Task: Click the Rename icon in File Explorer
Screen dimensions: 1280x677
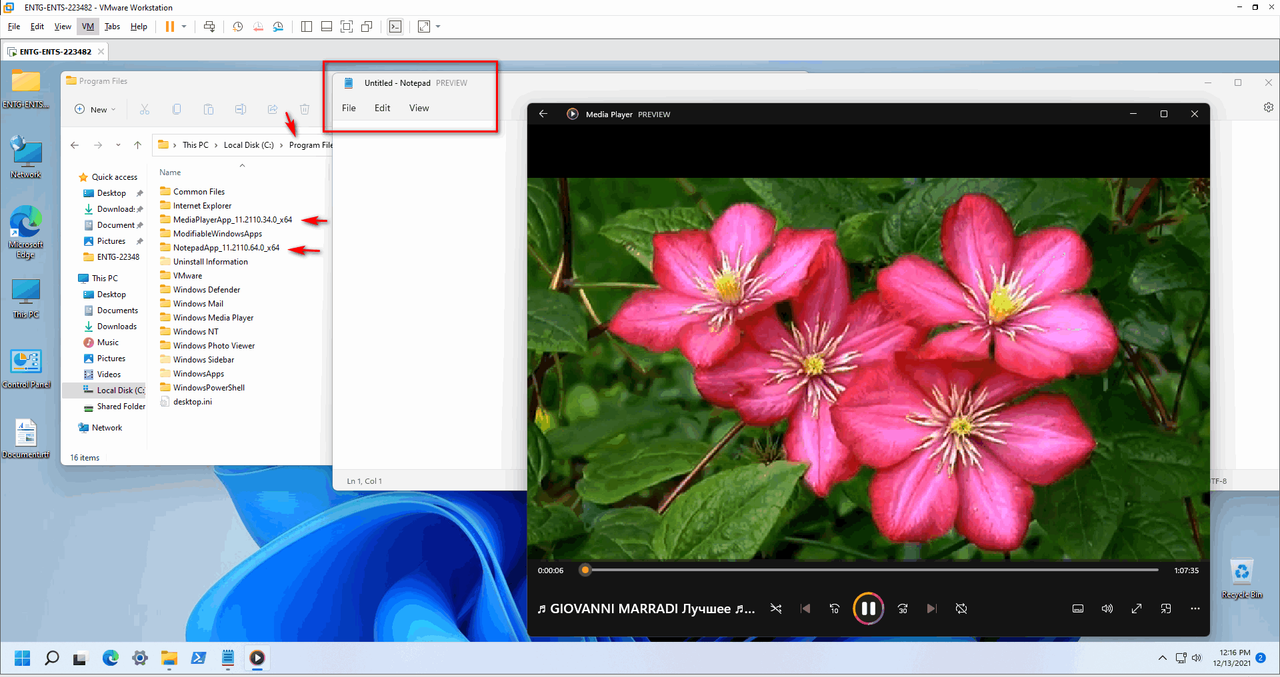Action: tap(241, 109)
